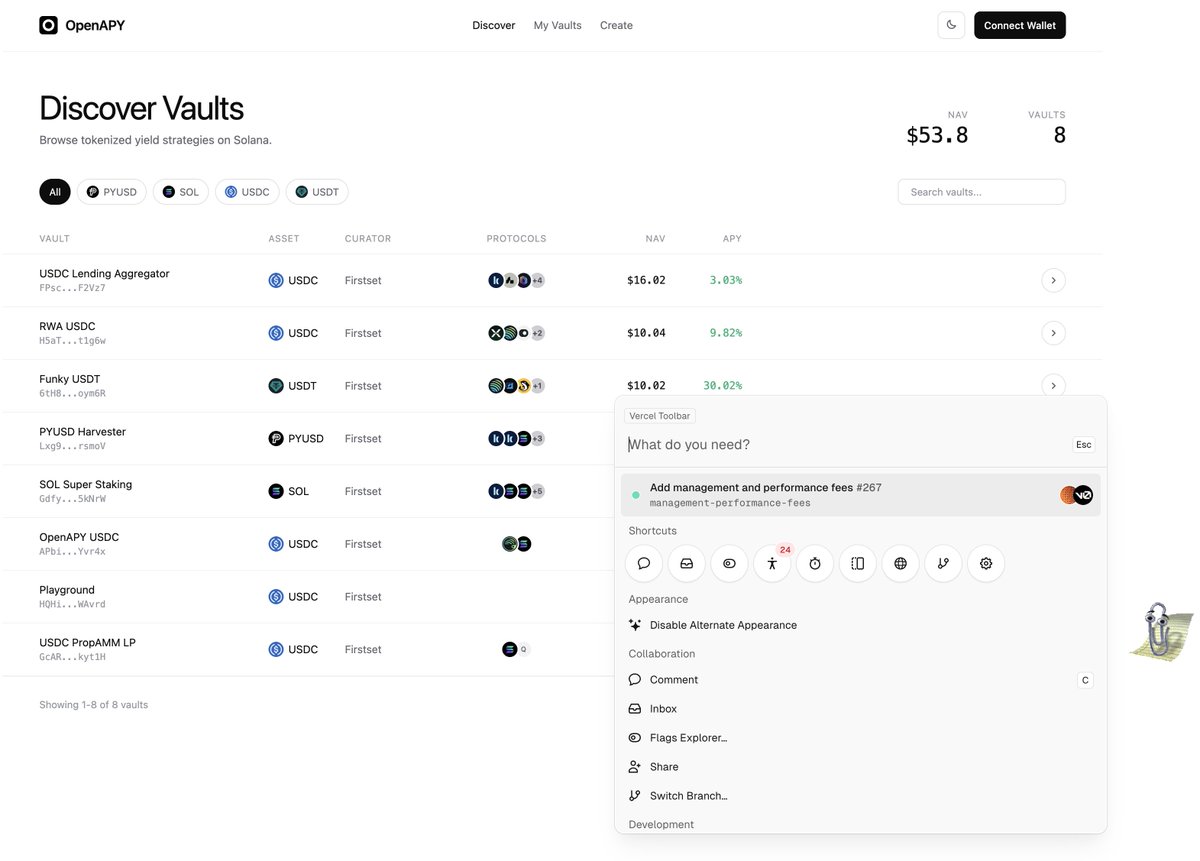
Task: Open accessibility audit icon with 24 badge
Action: [x=772, y=564]
